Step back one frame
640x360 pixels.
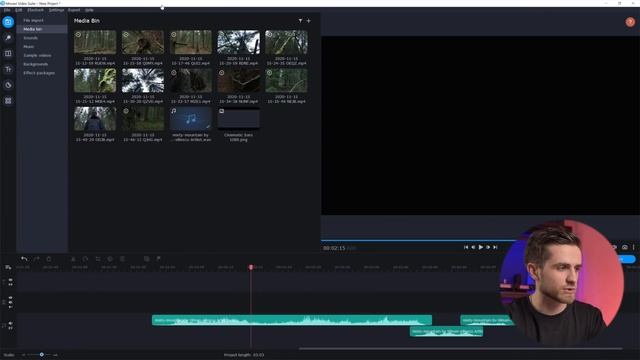pyautogui.click(x=473, y=247)
